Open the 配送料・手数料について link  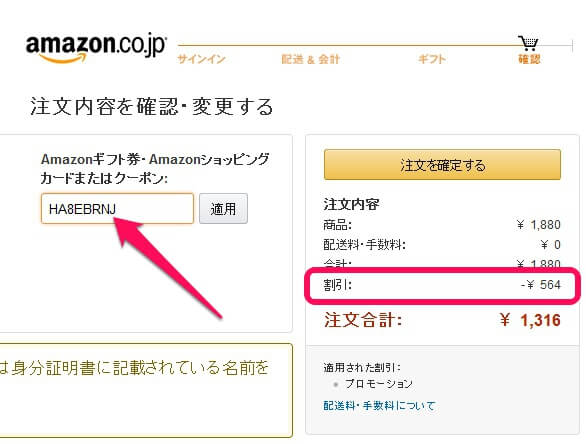[x=379, y=406]
